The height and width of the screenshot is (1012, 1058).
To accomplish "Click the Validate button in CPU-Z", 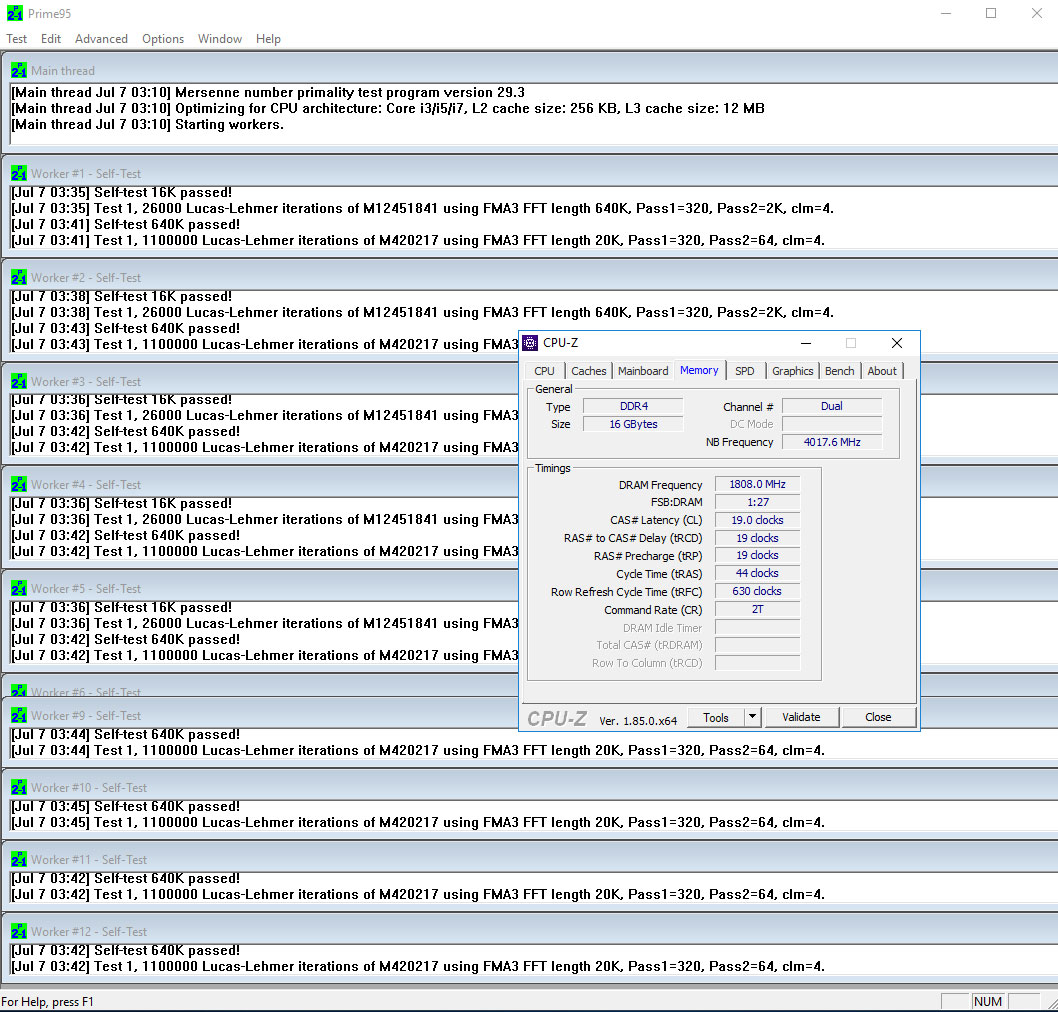I will [802, 717].
